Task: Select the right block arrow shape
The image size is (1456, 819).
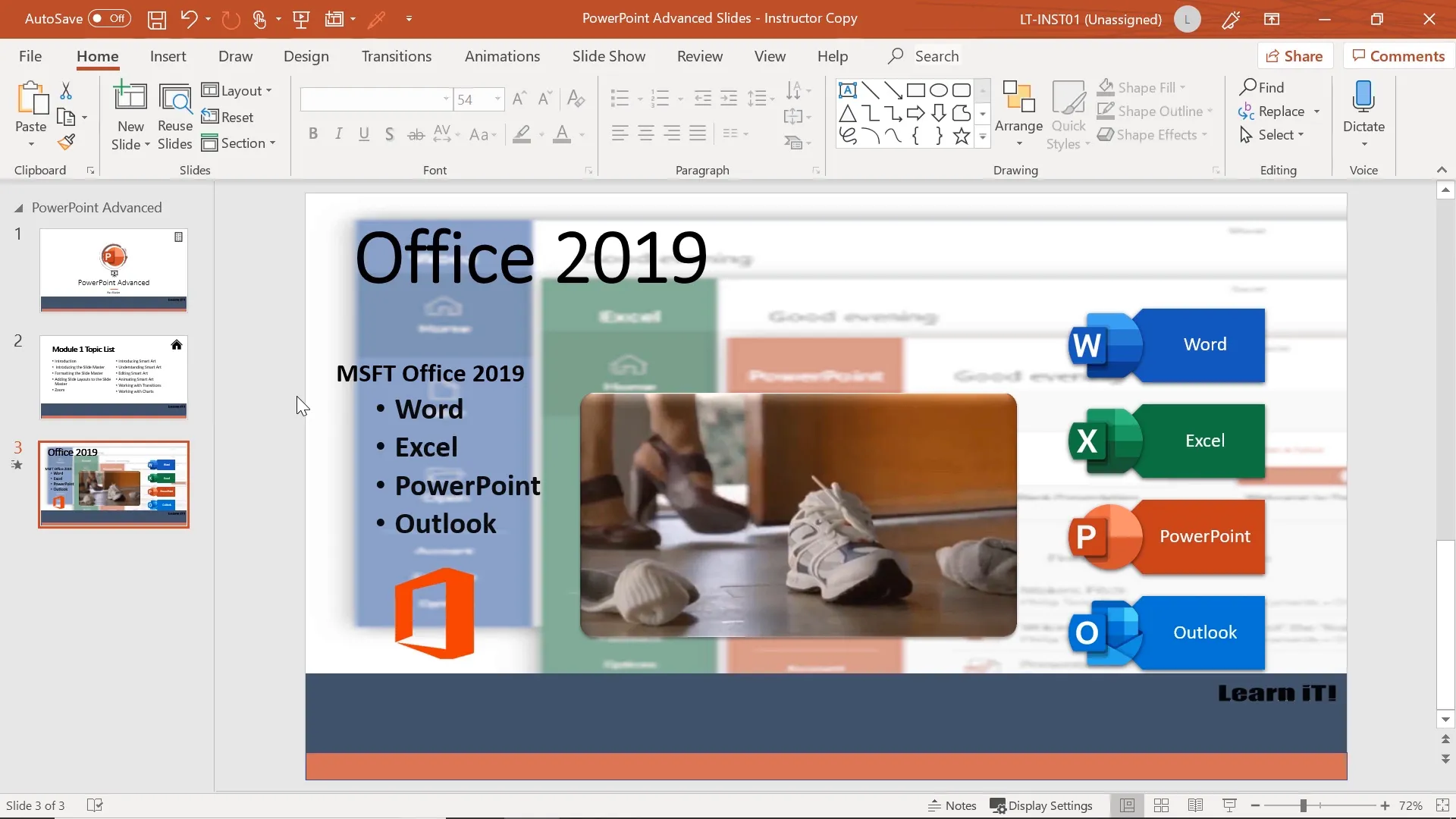Action: (916, 113)
